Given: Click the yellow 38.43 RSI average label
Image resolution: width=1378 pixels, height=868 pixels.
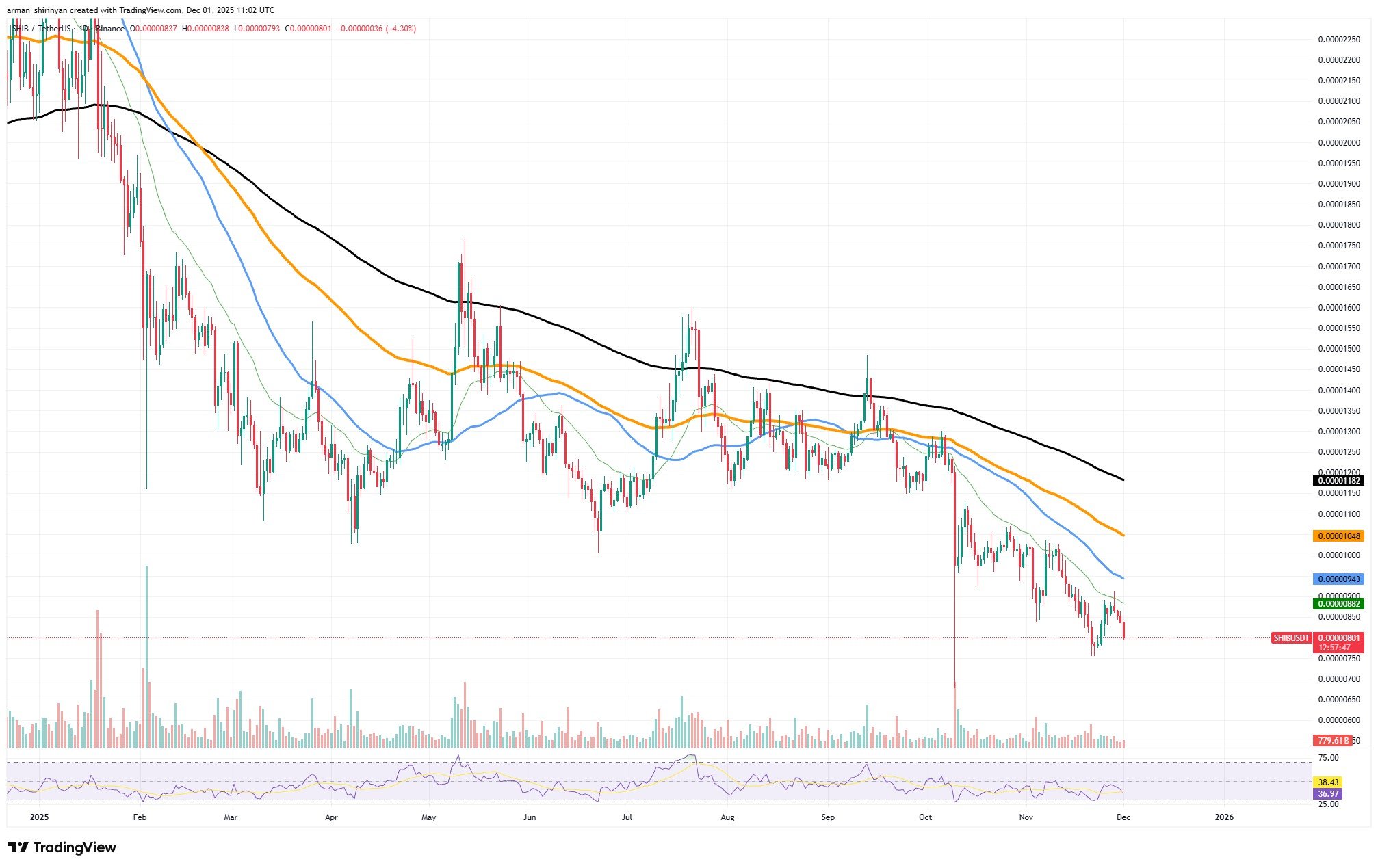Looking at the screenshot, I should pyautogui.click(x=1328, y=782).
